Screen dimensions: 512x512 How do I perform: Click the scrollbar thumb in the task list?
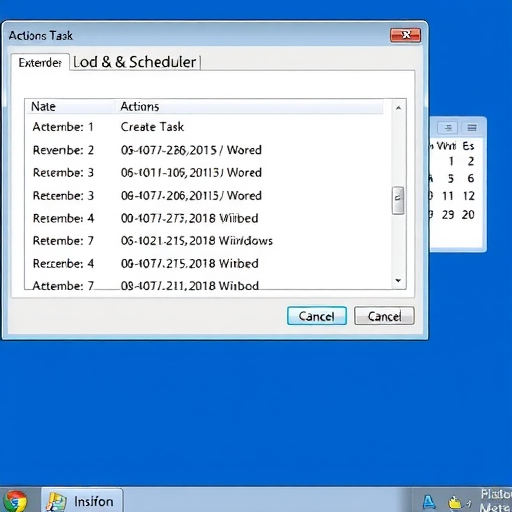tap(398, 200)
